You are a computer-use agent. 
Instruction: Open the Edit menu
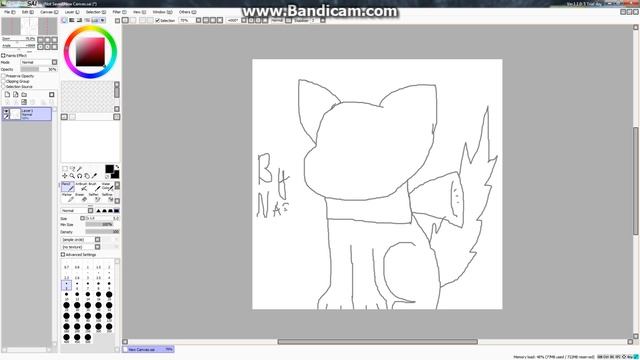pos(27,12)
